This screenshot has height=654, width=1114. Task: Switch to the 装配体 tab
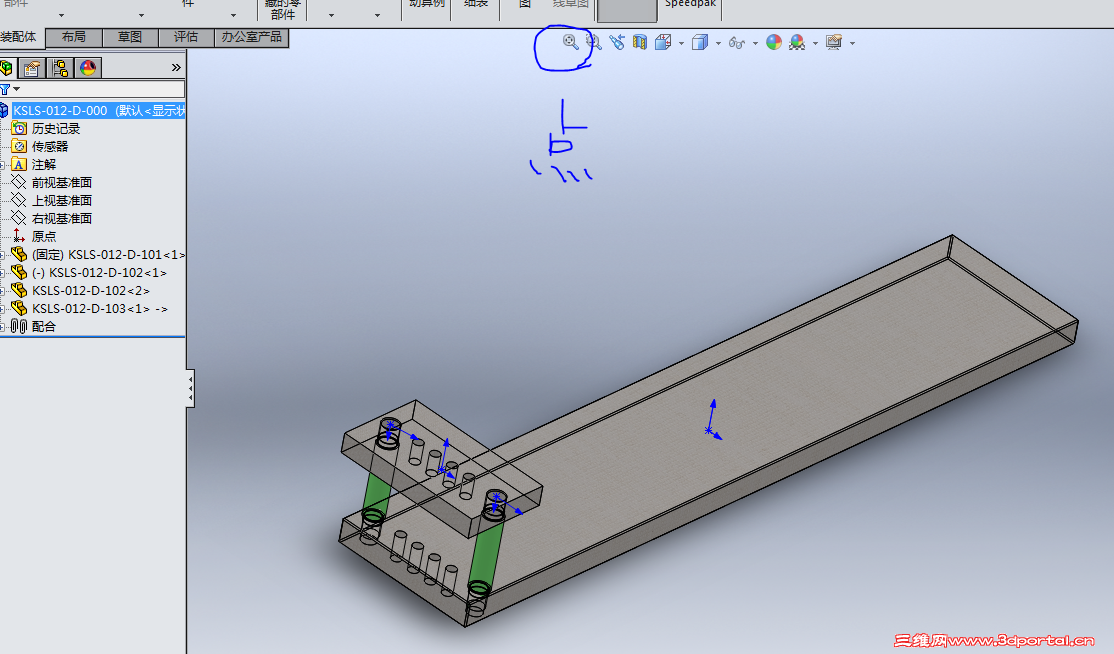pos(21,37)
